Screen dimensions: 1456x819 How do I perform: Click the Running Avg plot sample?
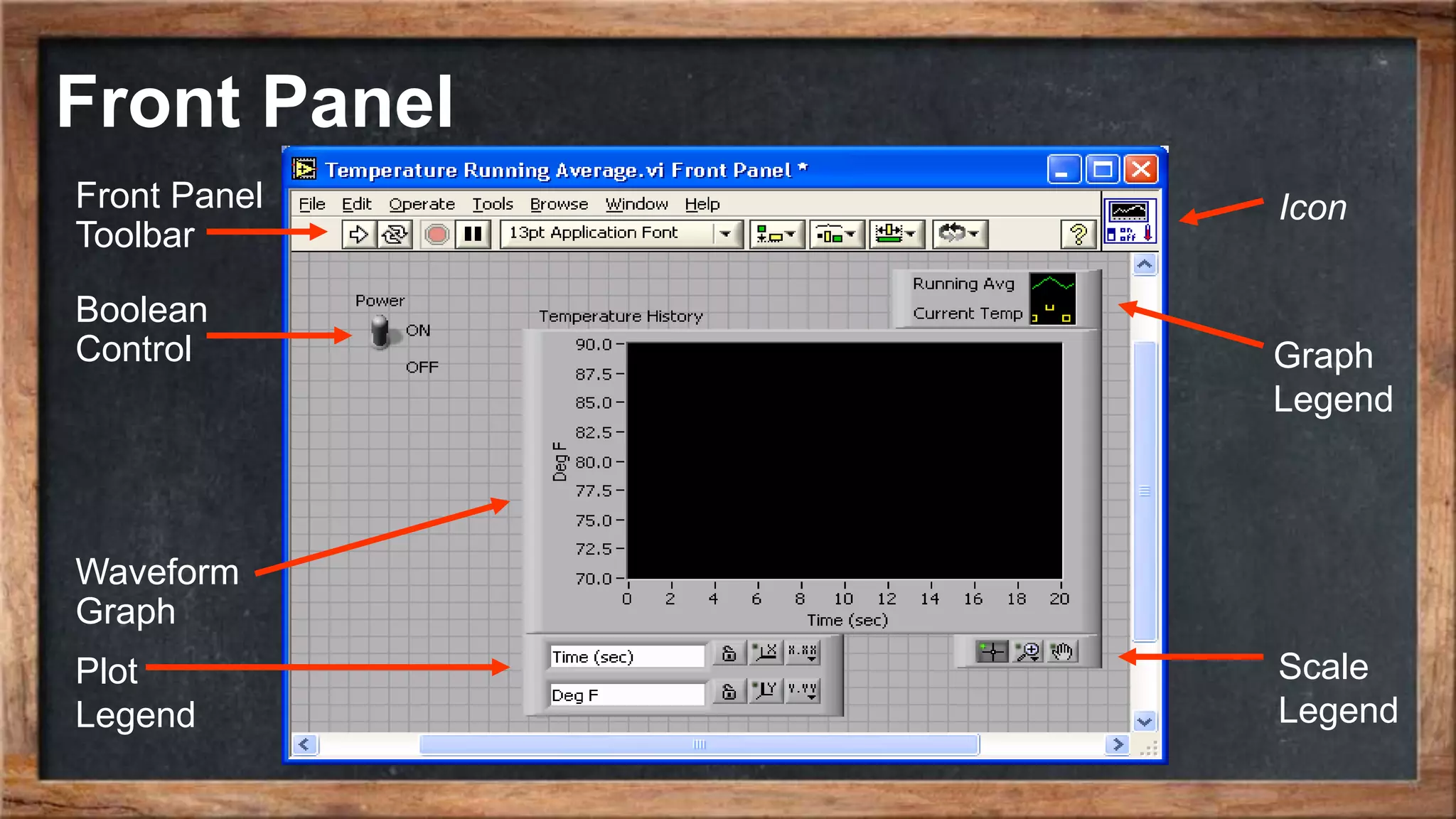(1052, 284)
